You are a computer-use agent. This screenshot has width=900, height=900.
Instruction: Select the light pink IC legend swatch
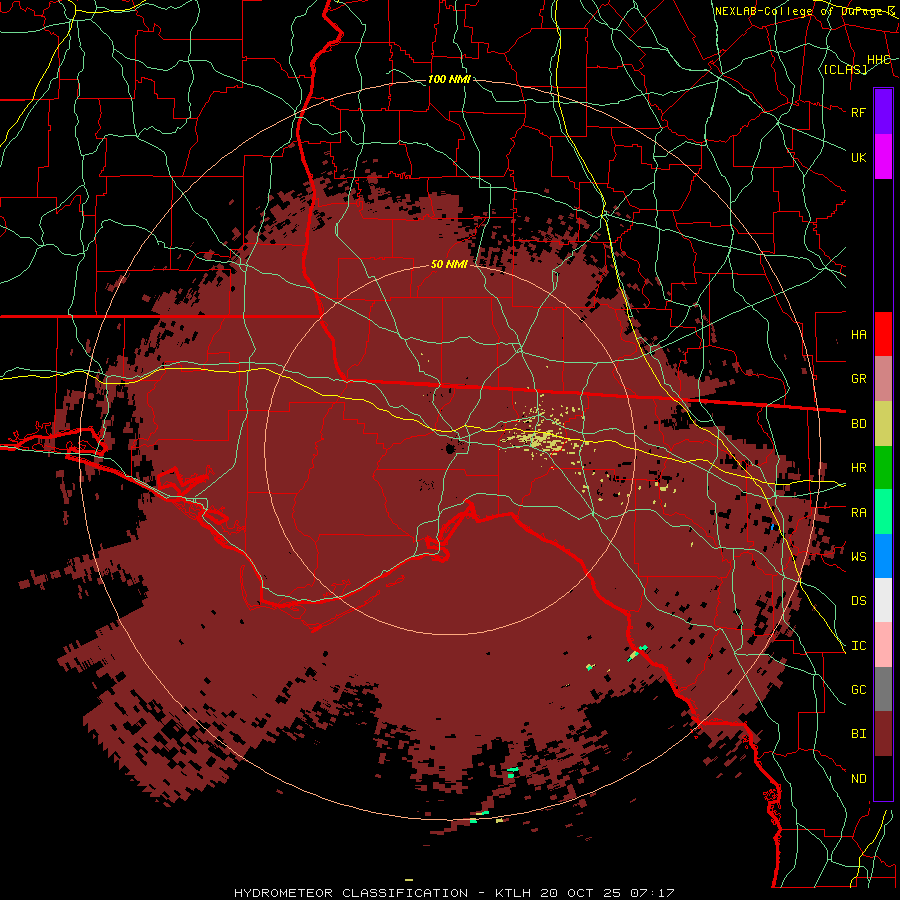click(883, 645)
